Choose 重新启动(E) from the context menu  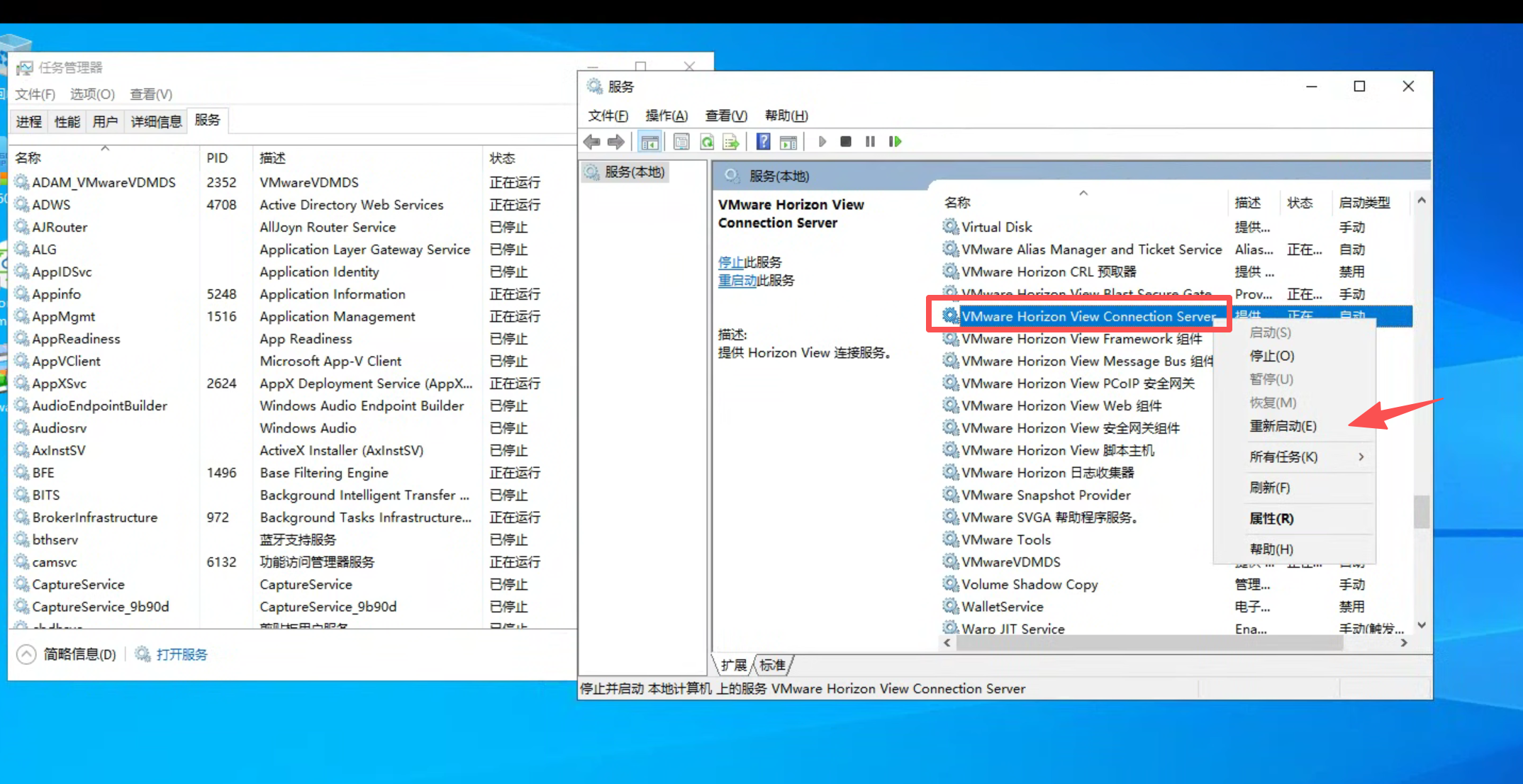(x=1283, y=426)
